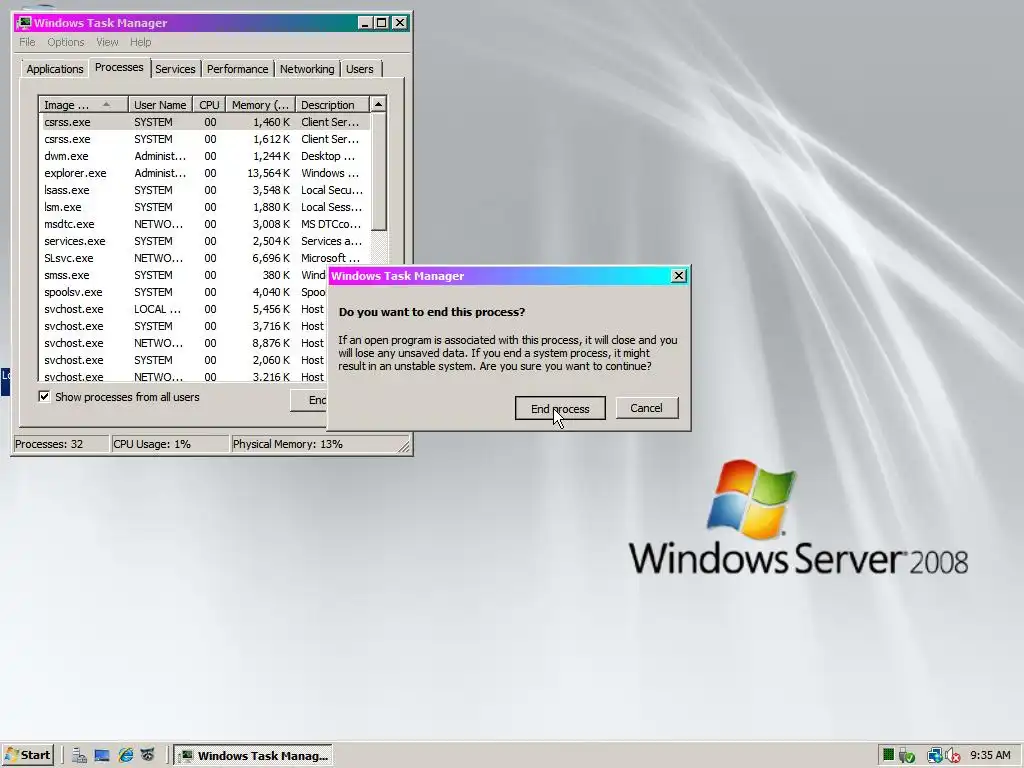
Task: Confirm with the End process button
Action: coord(560,408)
